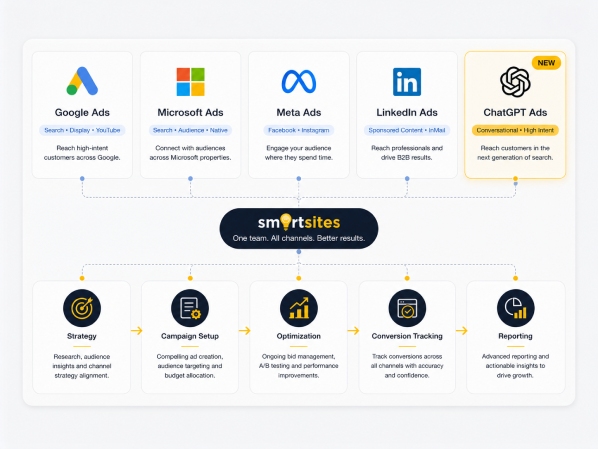
Task: Click the Strategy step title
Action: click(82, 336)
